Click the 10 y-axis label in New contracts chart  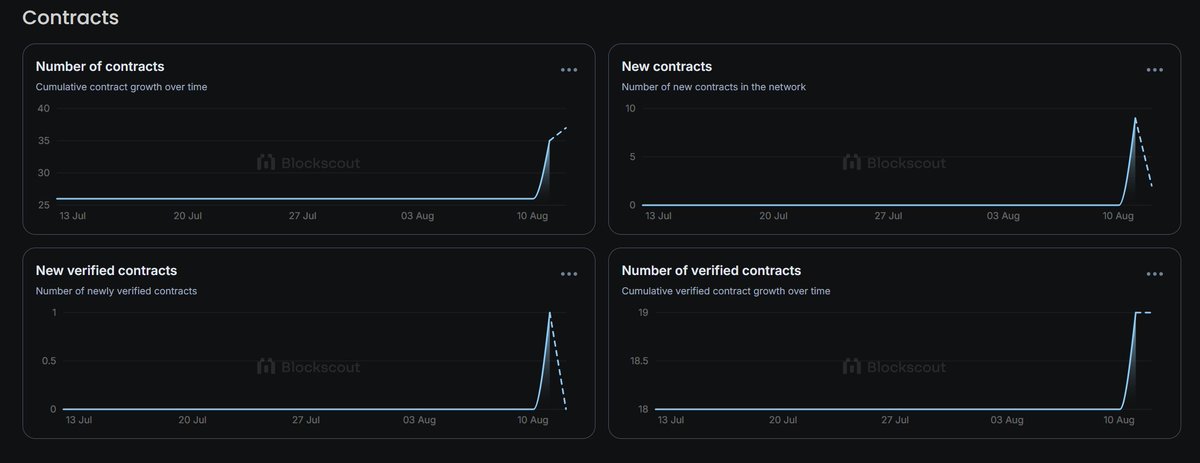coord(630,108)
